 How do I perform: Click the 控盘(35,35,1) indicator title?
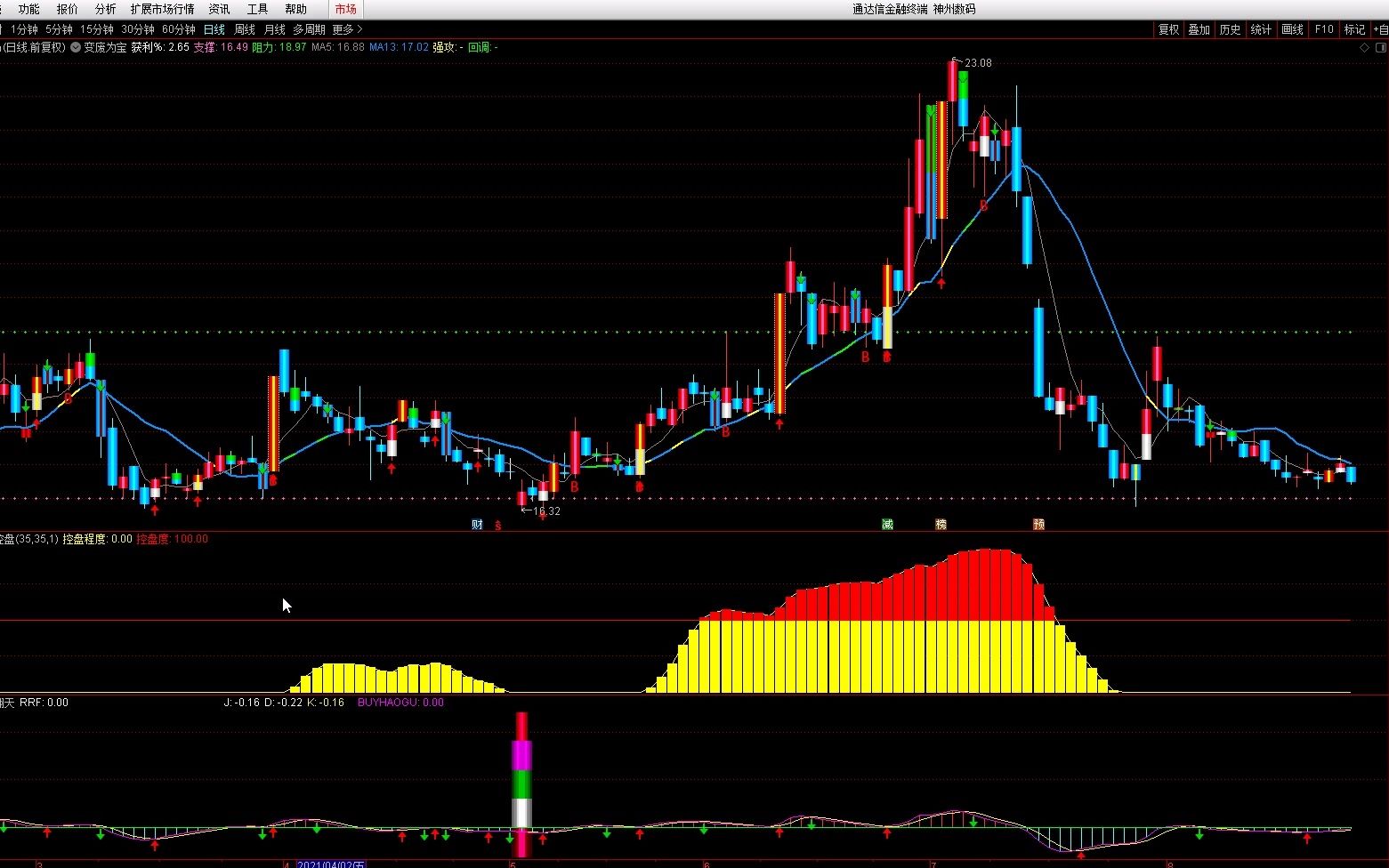(29, 539)
